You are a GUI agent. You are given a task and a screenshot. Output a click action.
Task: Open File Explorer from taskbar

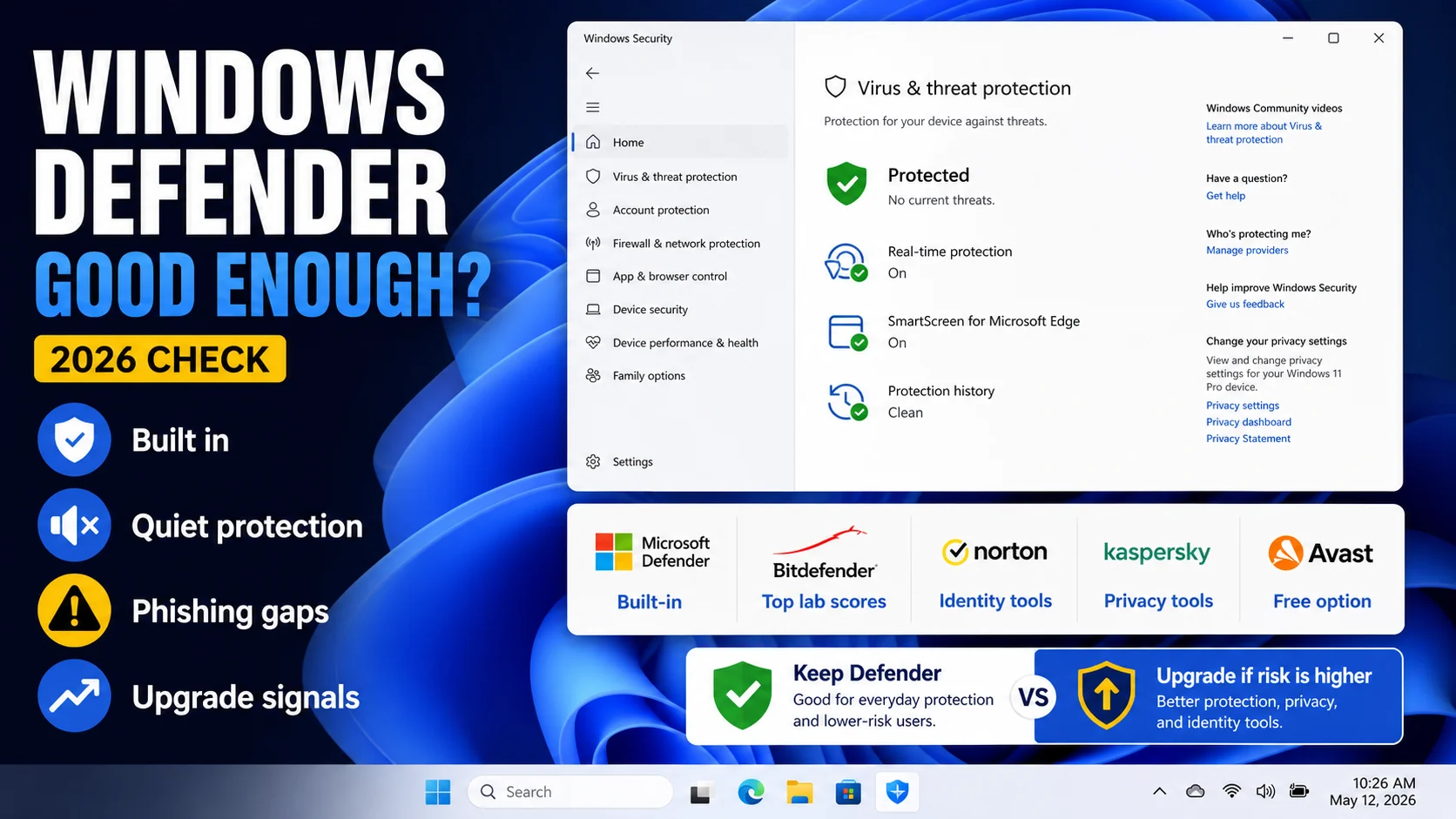(x=799, y=792)
